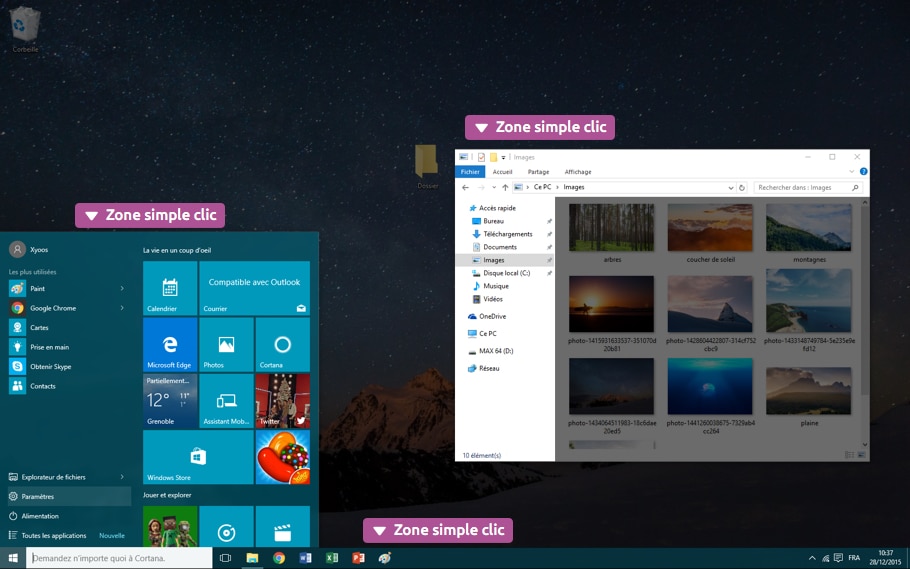Show hidden system tray icons

click(x=811, y=558)
